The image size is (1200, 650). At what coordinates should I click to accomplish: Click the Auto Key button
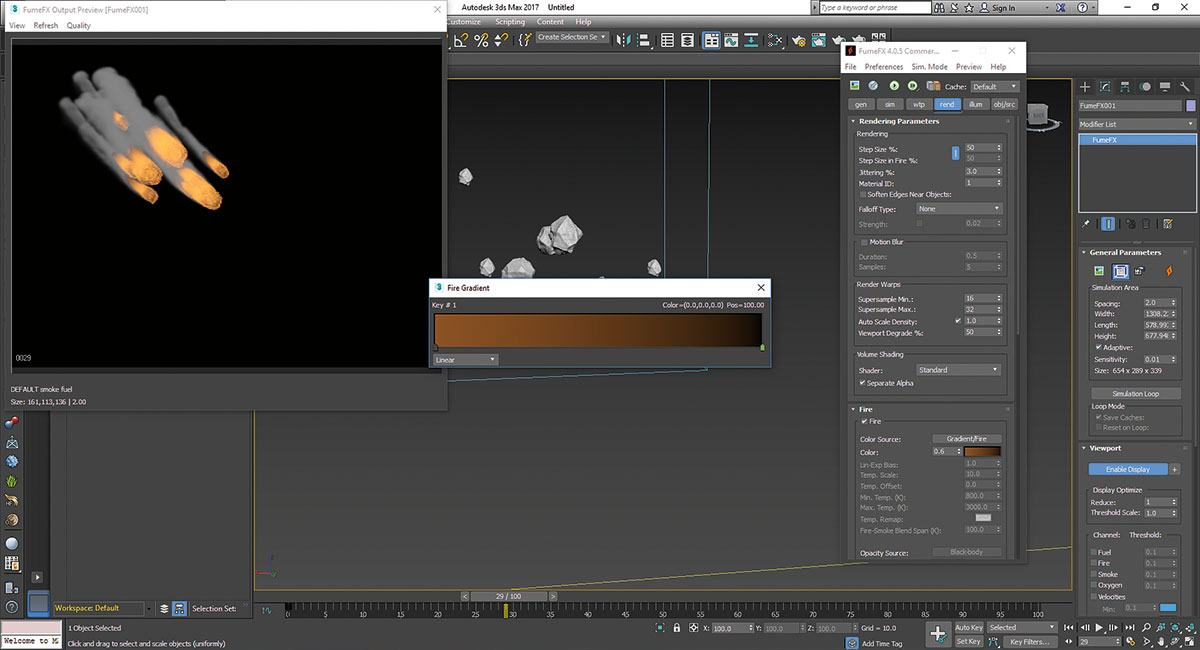tap(969, 628)
